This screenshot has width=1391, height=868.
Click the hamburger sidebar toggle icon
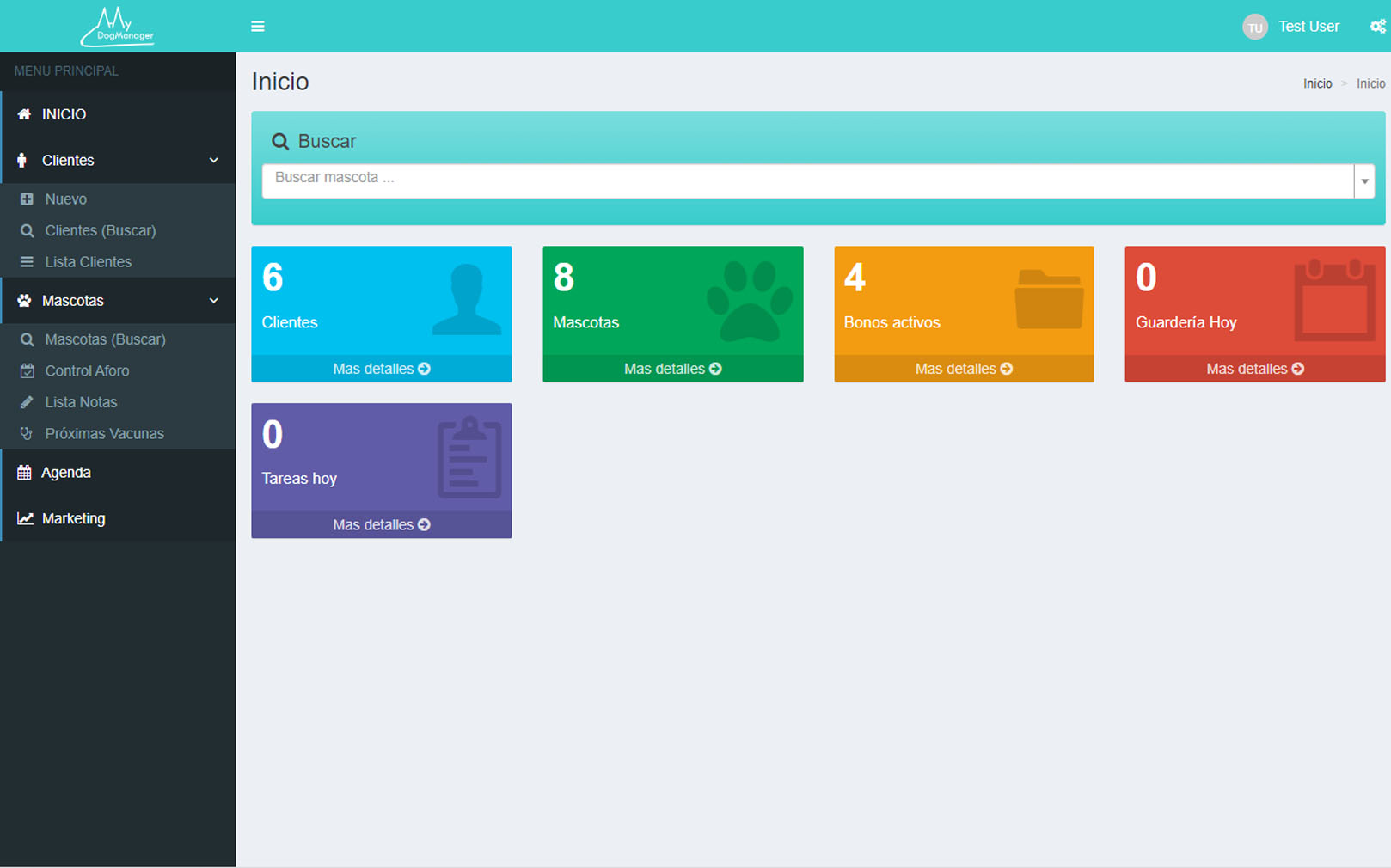click(x=257, y=27)
